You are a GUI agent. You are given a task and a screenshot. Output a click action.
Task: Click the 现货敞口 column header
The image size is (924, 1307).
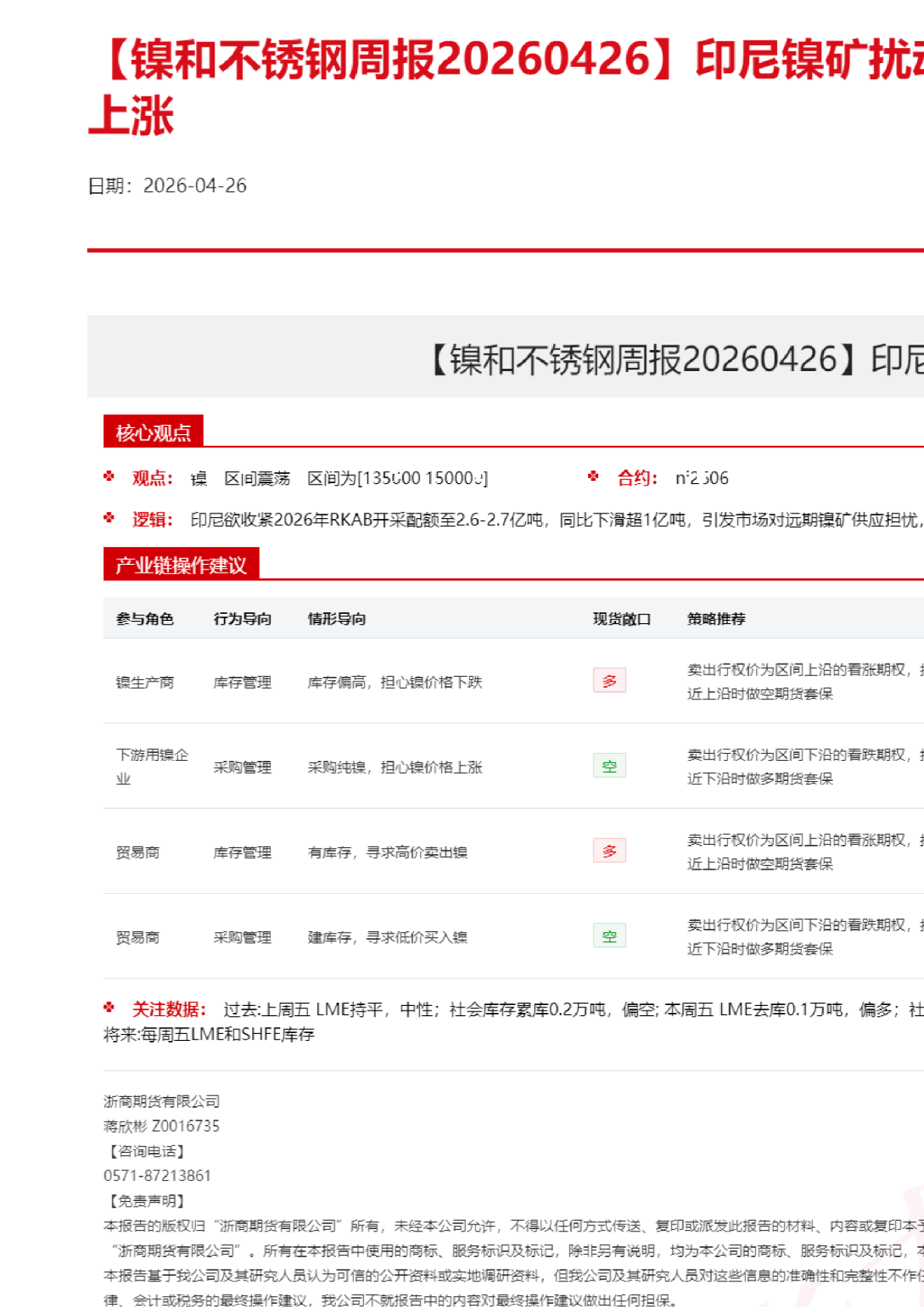(x=621, y=619)
